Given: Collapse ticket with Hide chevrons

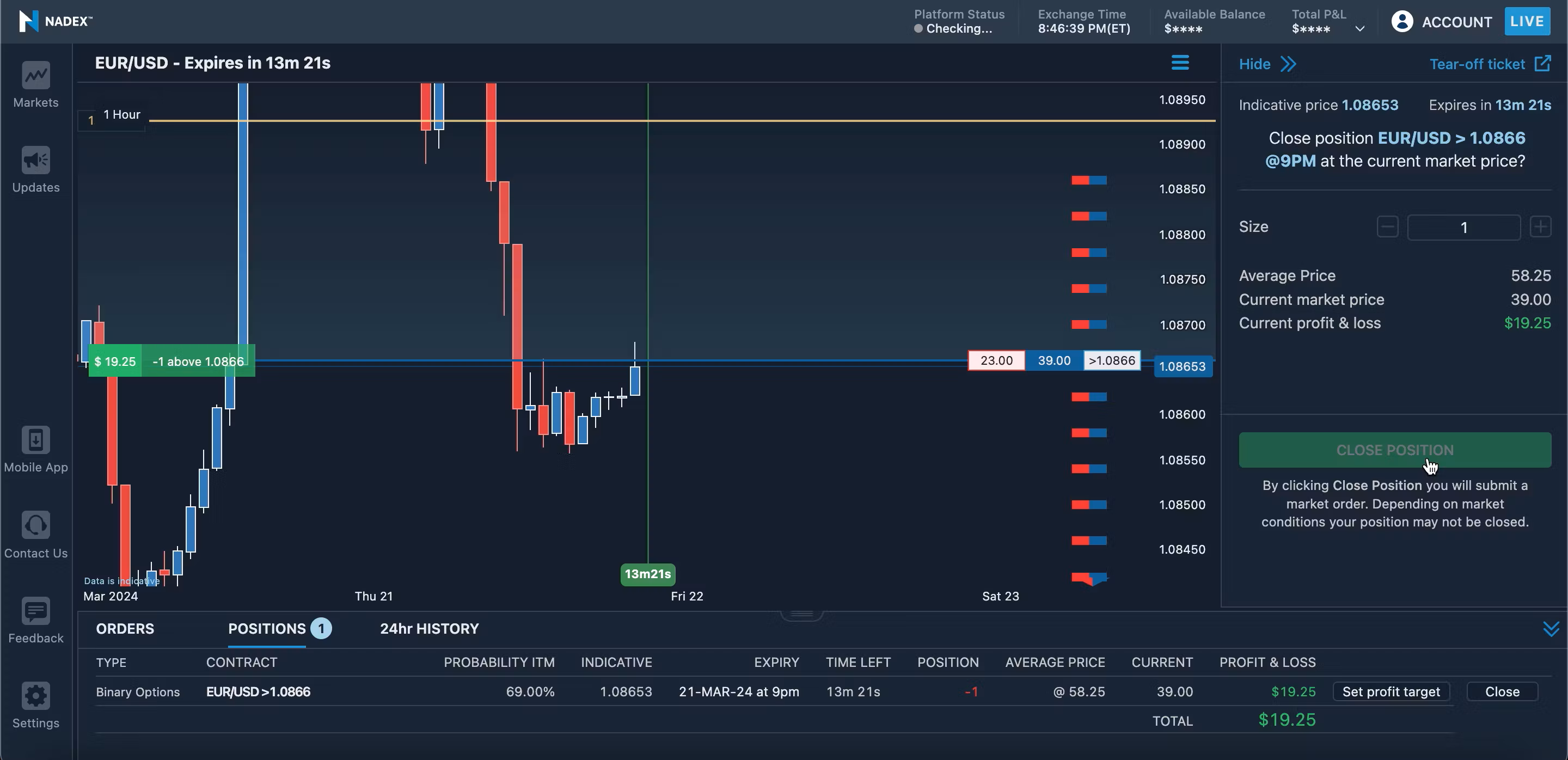Looking at the screenshot, I should [1288, 64].
